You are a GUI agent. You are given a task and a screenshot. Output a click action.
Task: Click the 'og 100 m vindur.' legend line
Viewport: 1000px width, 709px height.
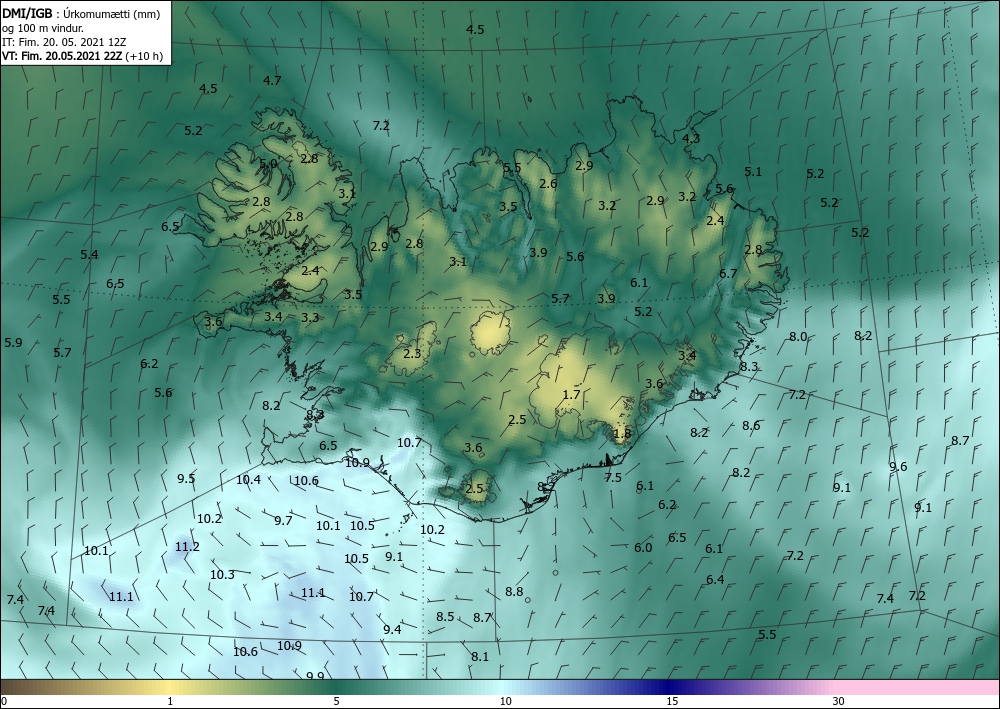click(x=43, y=28)
